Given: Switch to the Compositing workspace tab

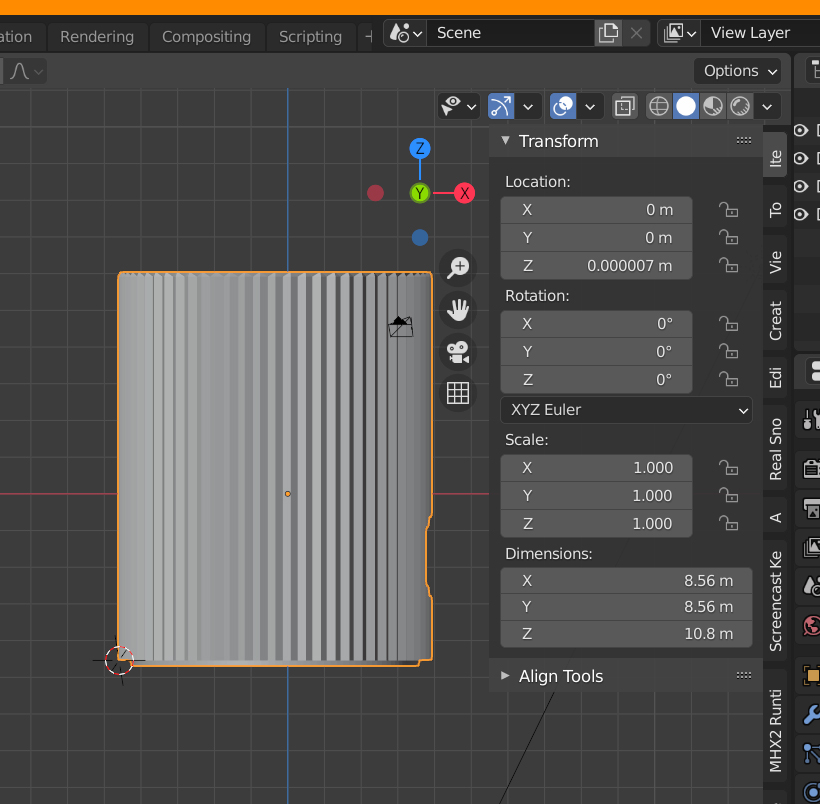Looking at the screenshot, I should coord(206,37).
